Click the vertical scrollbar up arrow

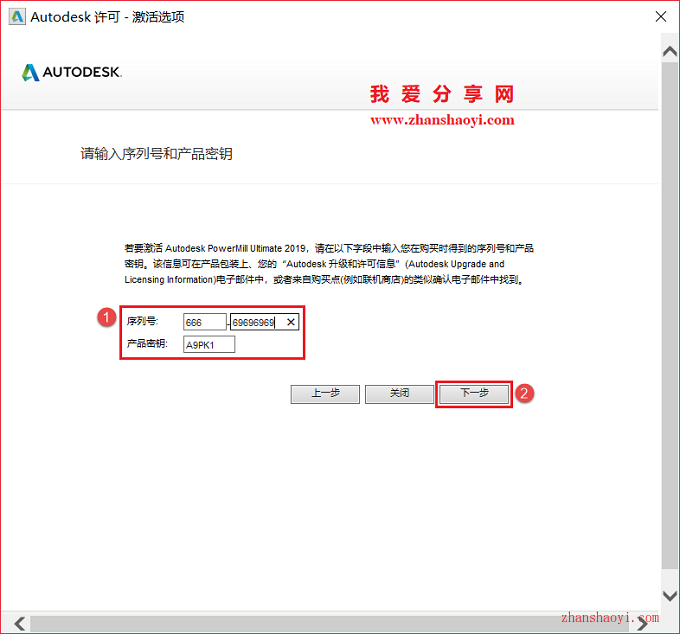click(670, 52)
